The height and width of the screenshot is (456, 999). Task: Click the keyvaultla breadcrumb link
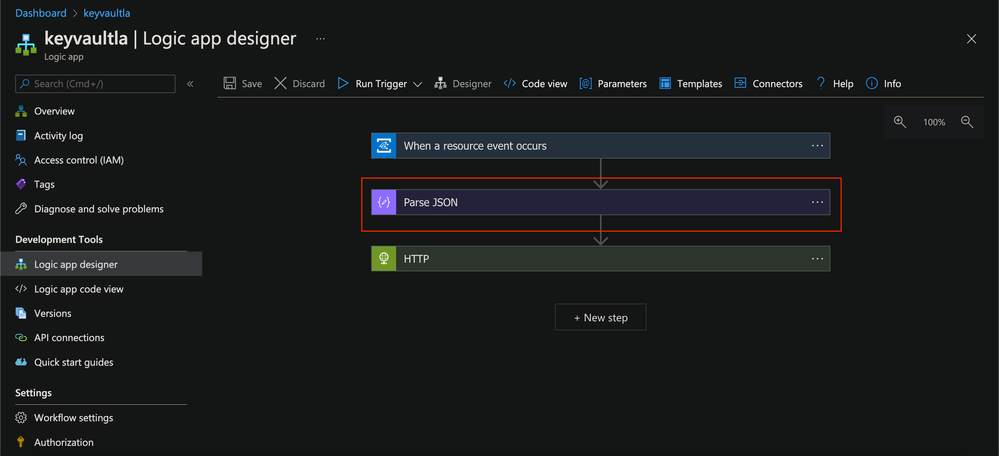click(107, 13)
